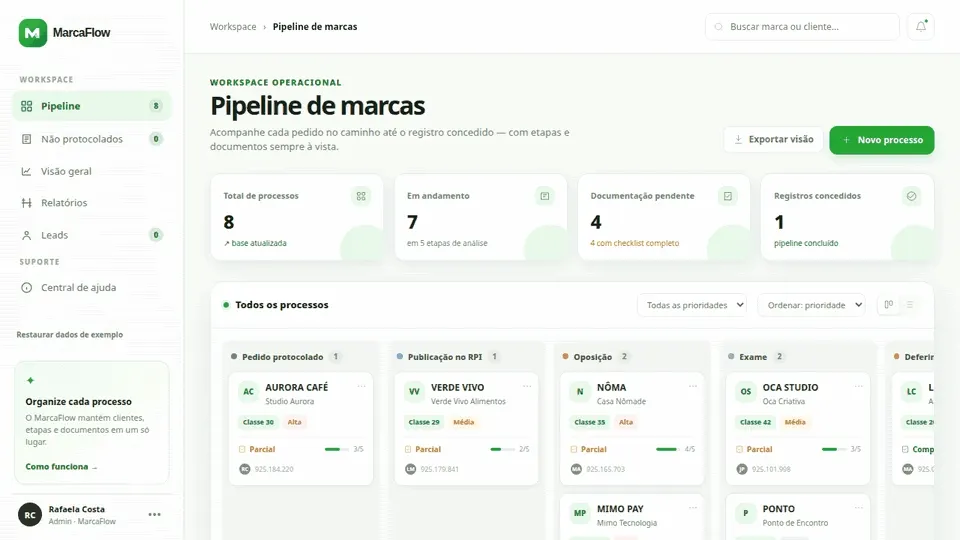960x540 pixels.
Task: Open the OCA STUDIO card options menu
Action: click(858, 386)
